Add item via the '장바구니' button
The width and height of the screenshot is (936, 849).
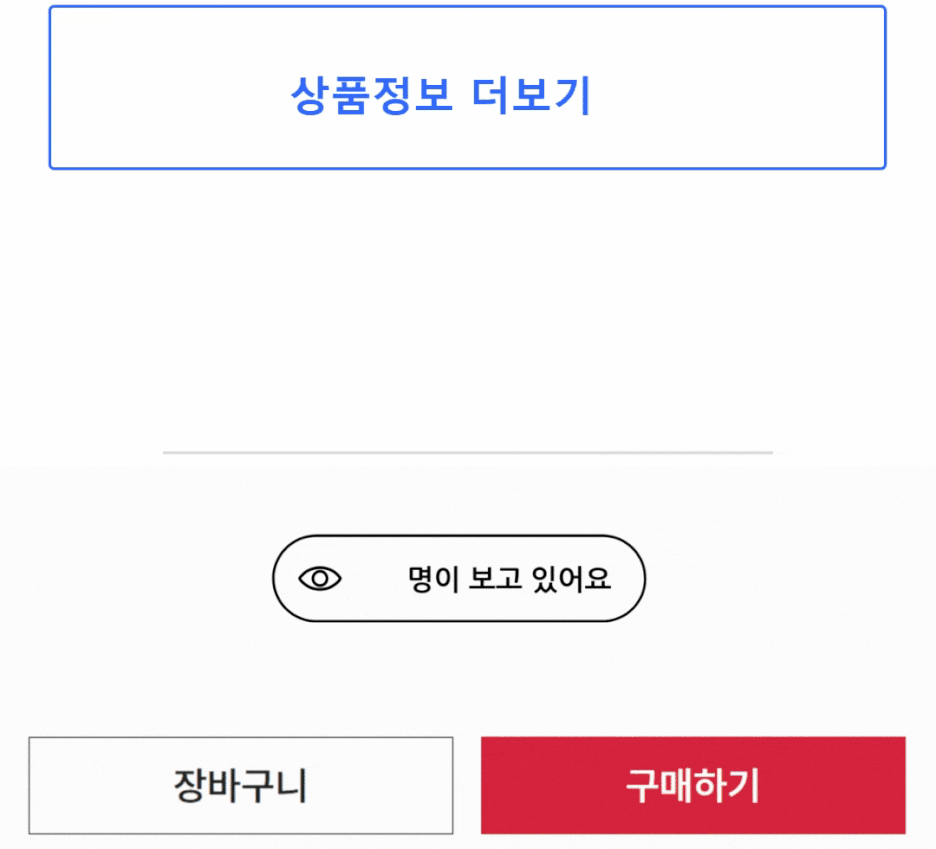tap(240, 786)
